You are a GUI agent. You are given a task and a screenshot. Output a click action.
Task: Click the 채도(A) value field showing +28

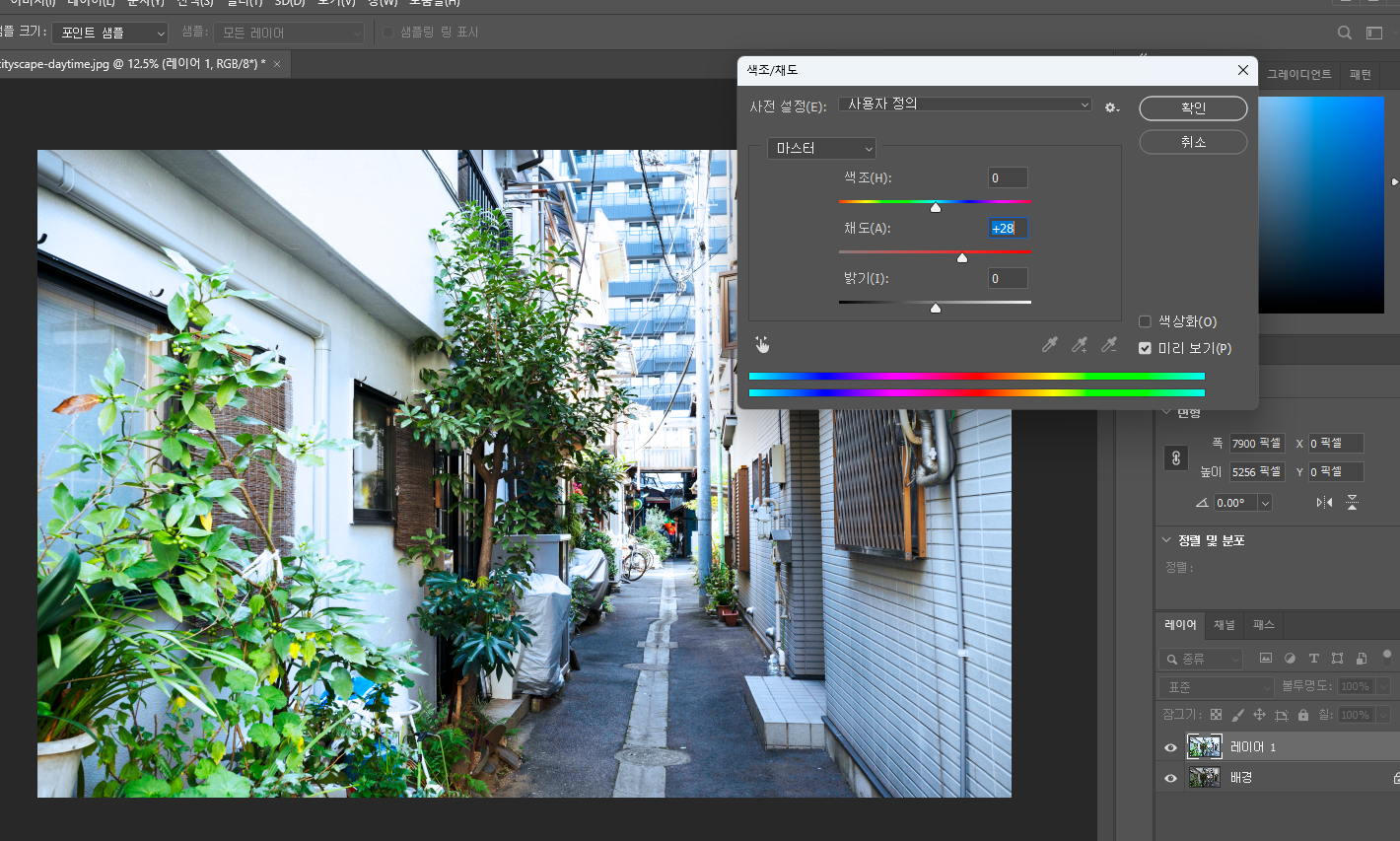click(x=1008, y=228)
